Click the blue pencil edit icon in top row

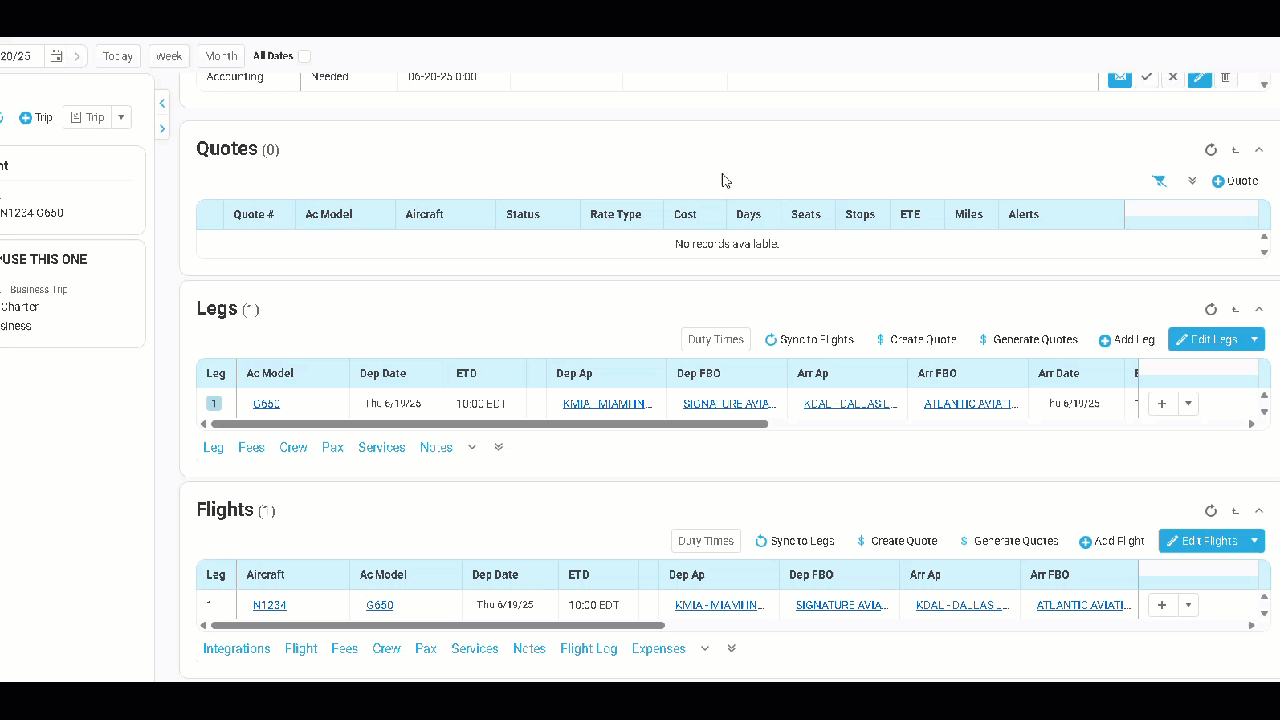click(x=1199, y=77)
